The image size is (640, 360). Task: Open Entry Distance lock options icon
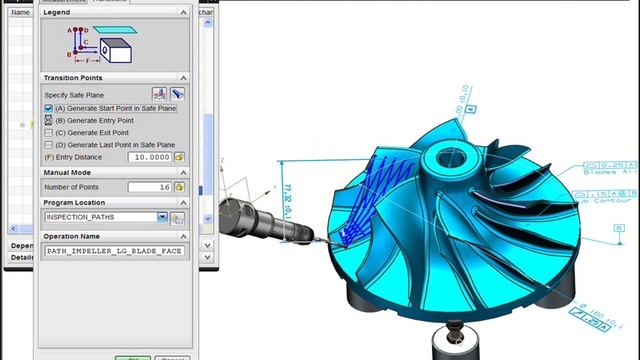[x=179, y=157]
